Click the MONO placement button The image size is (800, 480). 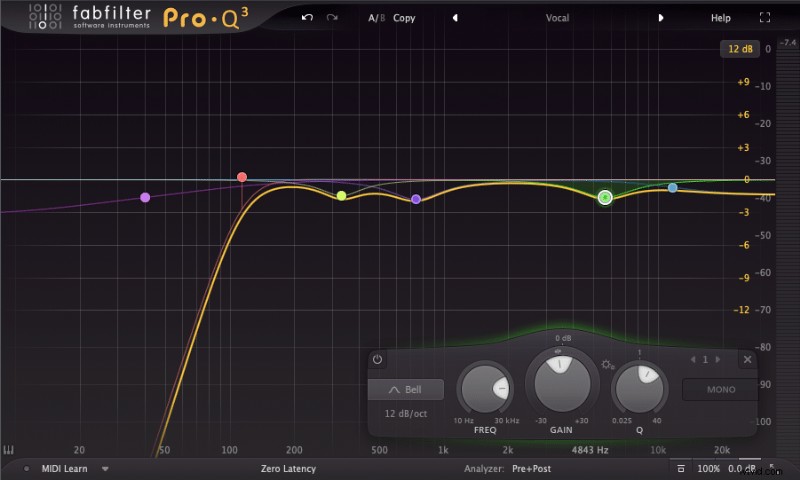720,390
